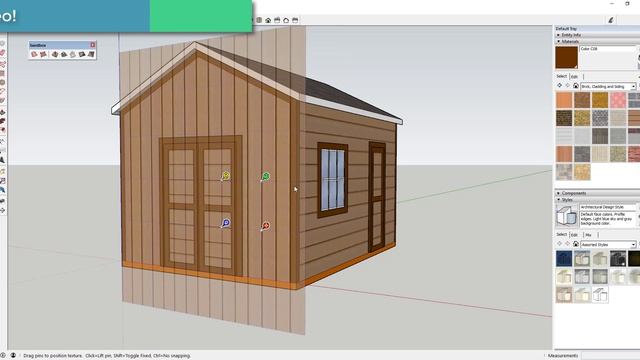
Task: Pick the solid orange material swatch
Action: click(564, 100)
